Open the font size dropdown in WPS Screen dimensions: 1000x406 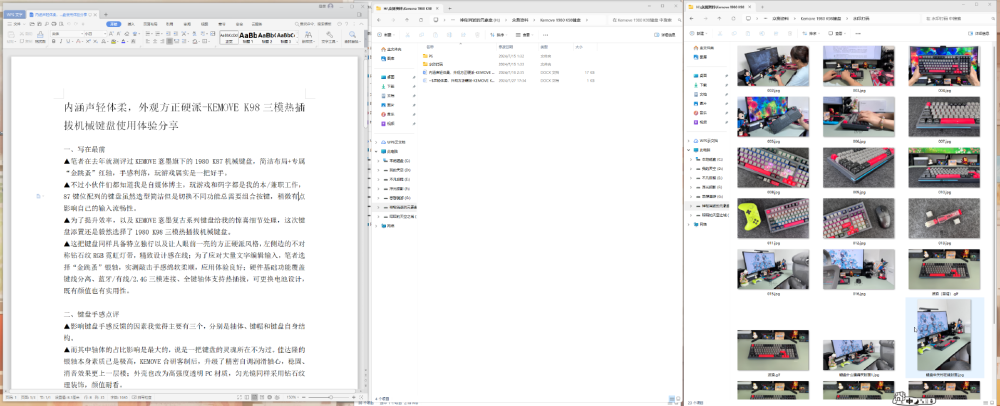105,34
